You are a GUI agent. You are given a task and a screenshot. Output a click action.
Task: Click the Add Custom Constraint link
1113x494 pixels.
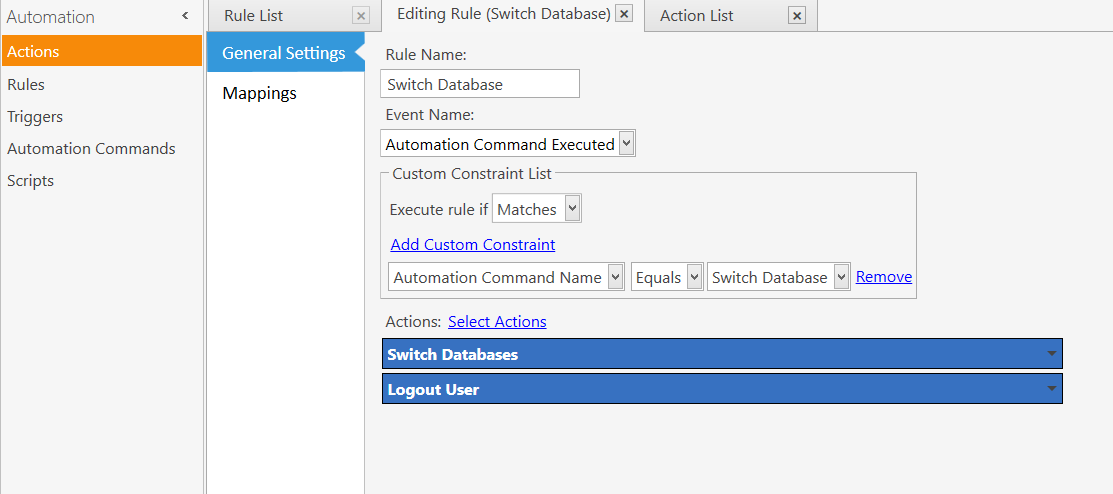tap(473, 245)
